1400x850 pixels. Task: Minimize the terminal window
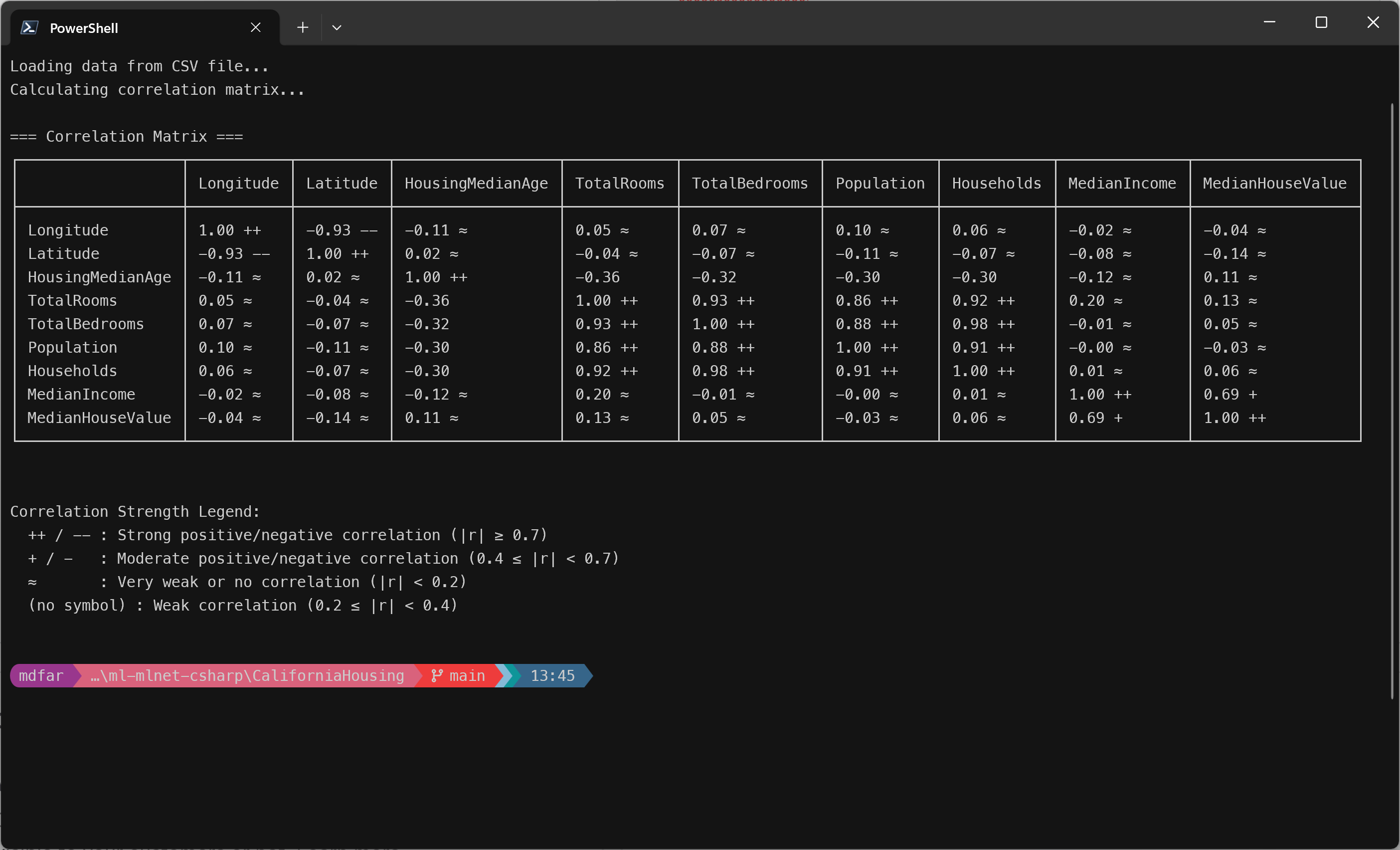tap(1270, 23)
